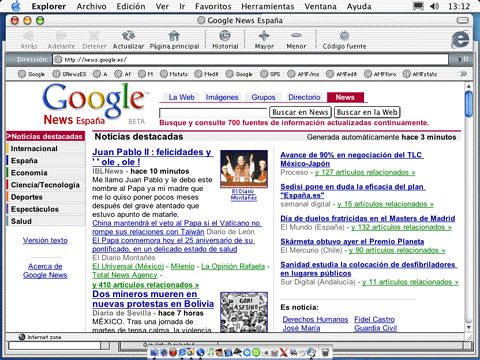Click the Buscar en la Web button
This screenshot has height=360, width=480.
coord(367,112)
